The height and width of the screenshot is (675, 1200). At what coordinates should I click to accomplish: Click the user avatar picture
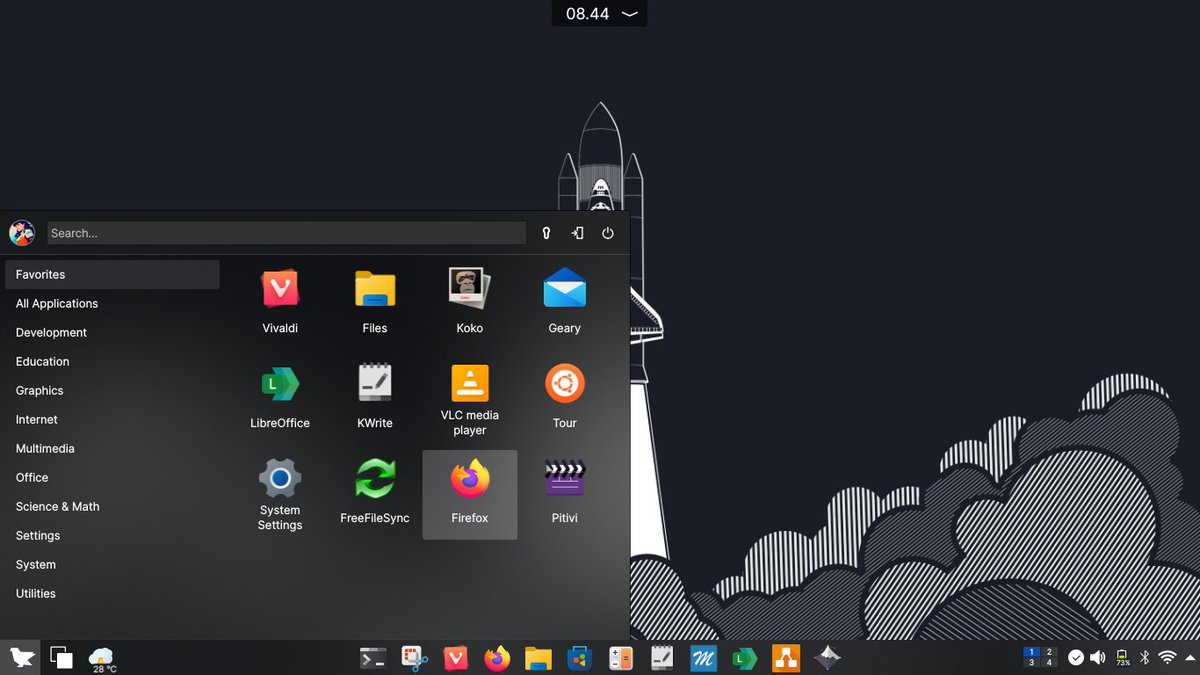[22, 233]
